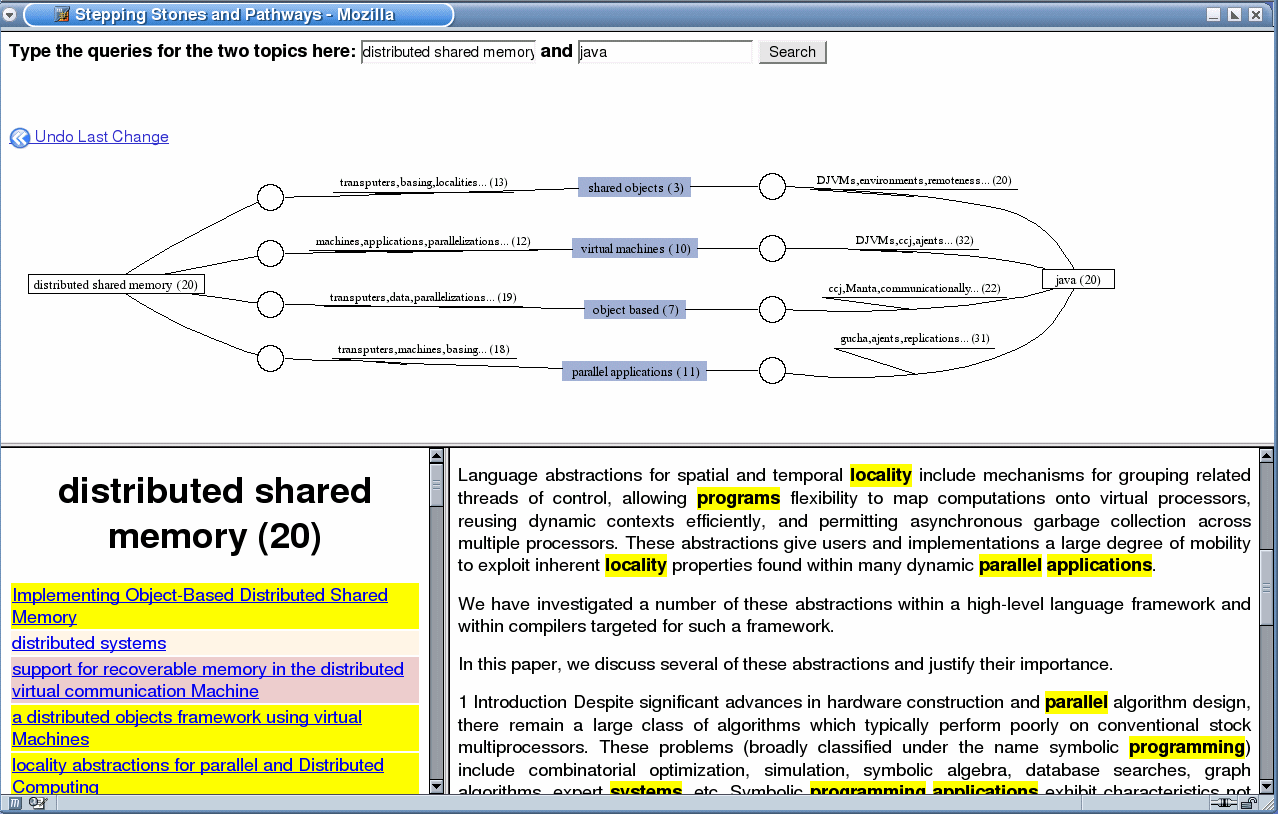The image size is (1278, 814).
Task: Click the first highlighted 'locality' in the abstract
Action: pos(881,475)
